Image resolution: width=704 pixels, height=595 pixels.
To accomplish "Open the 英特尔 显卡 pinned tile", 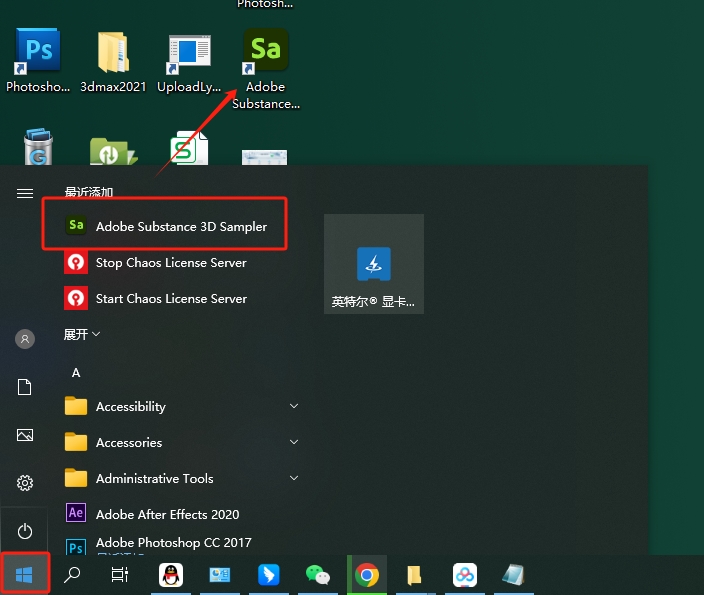I will click(x=374, y=264).
